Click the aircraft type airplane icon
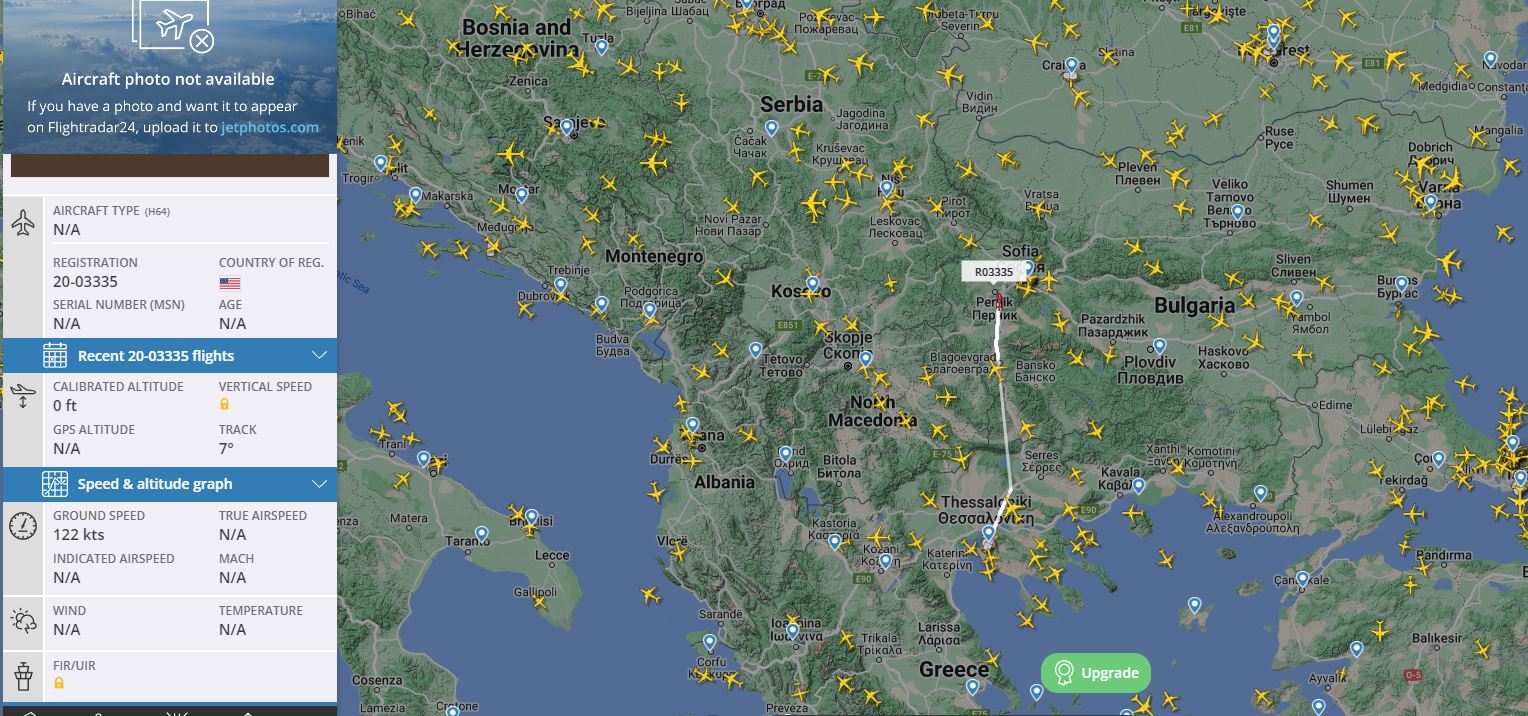 point(23,223)
